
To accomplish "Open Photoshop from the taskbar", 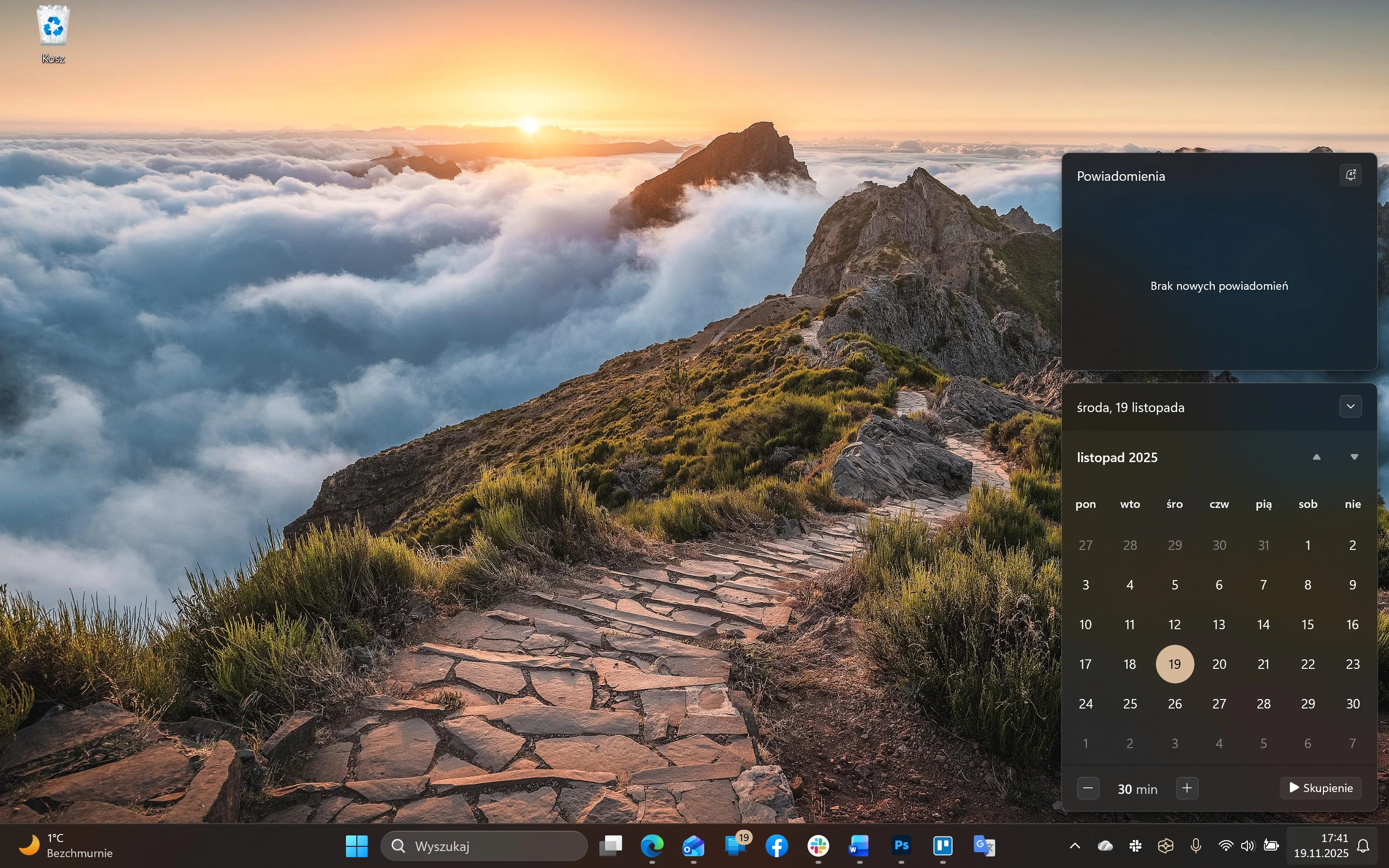I will pyautogui.click(x=901, y=845).
